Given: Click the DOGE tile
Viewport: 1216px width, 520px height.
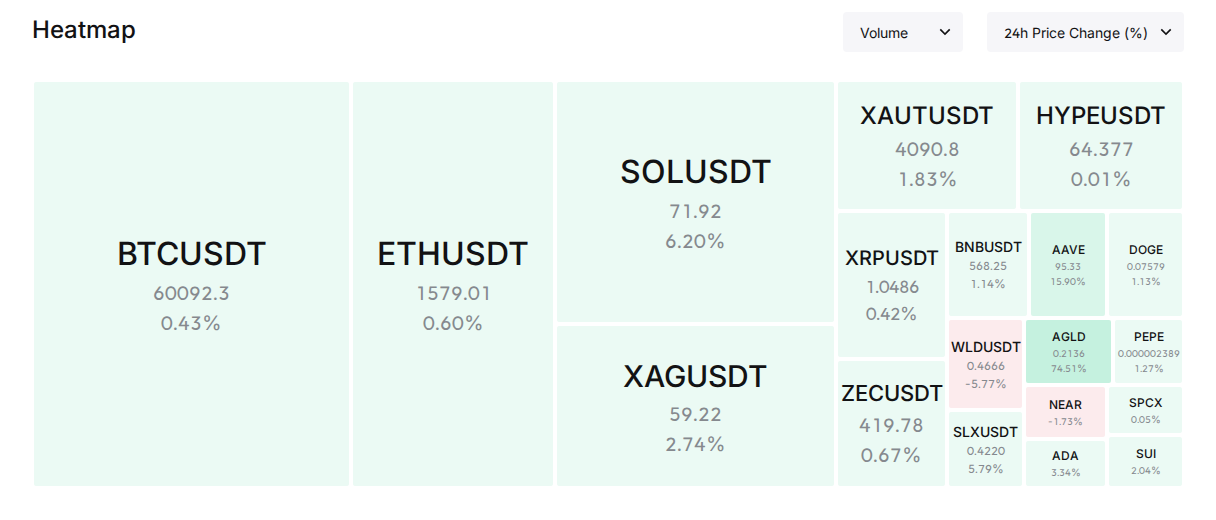Looking at the screenshot, I should click(1146, 265).
